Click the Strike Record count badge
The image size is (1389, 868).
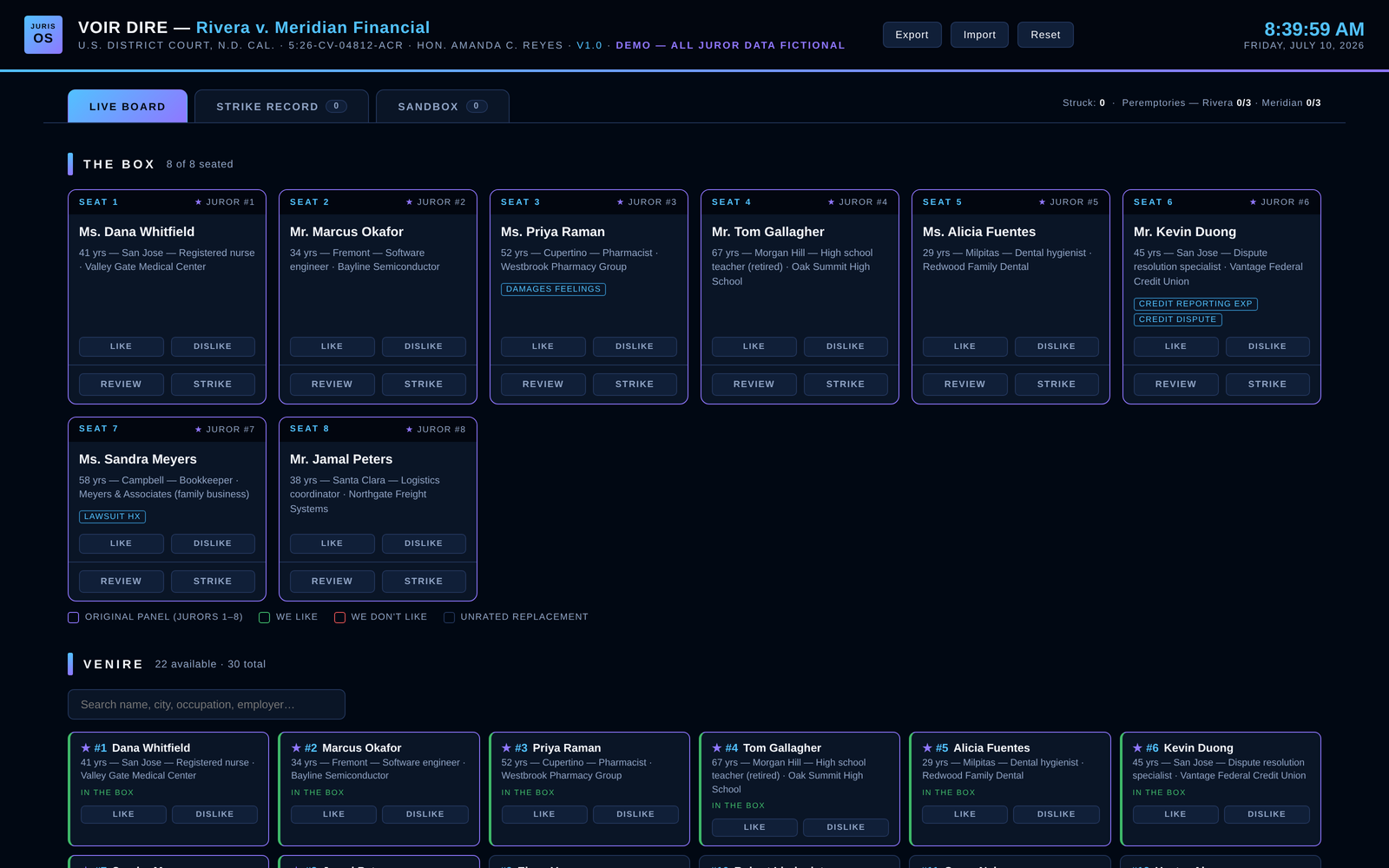336,106
